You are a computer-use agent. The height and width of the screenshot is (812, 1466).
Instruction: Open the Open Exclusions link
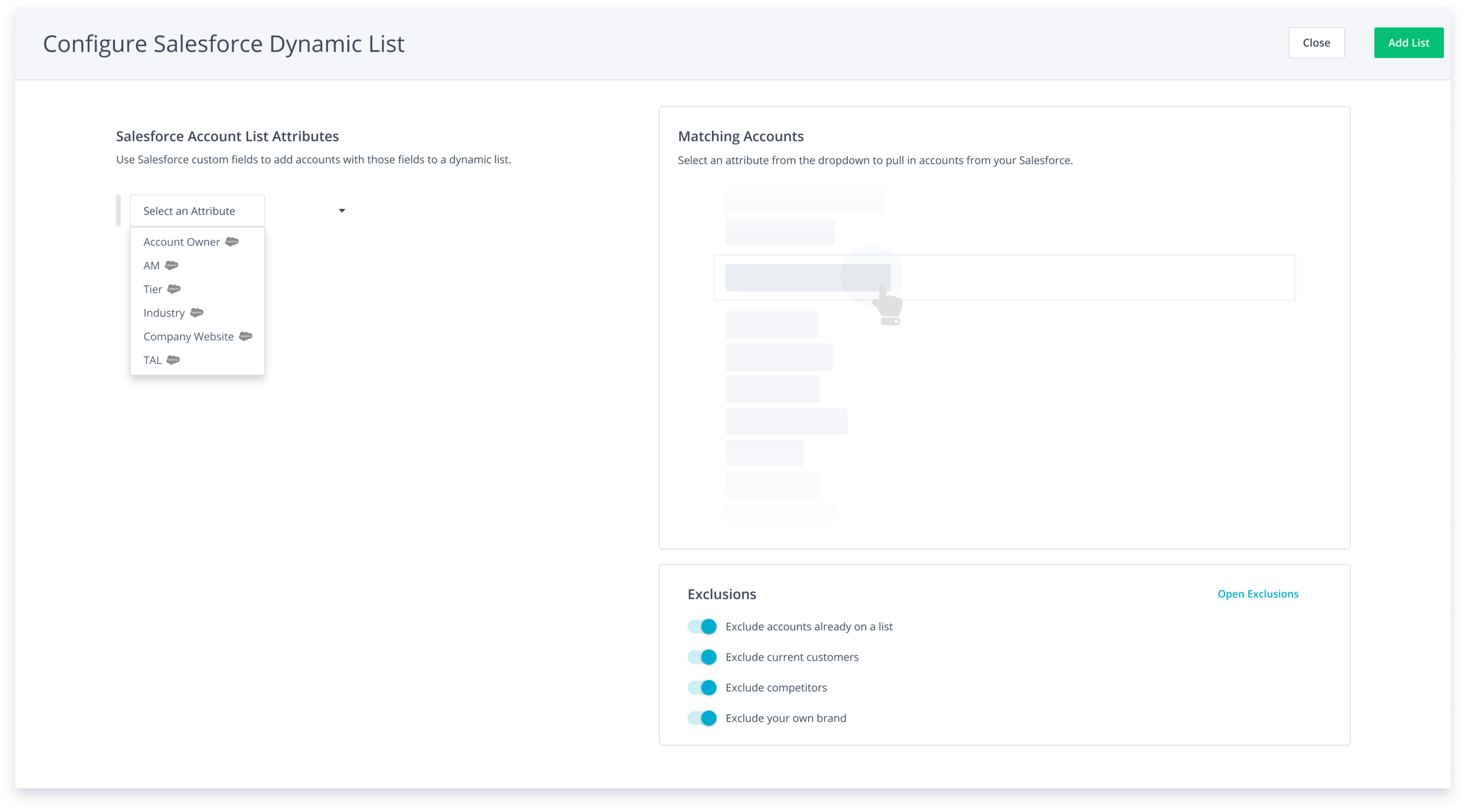pyautogui.click(x=1258, y=594)
